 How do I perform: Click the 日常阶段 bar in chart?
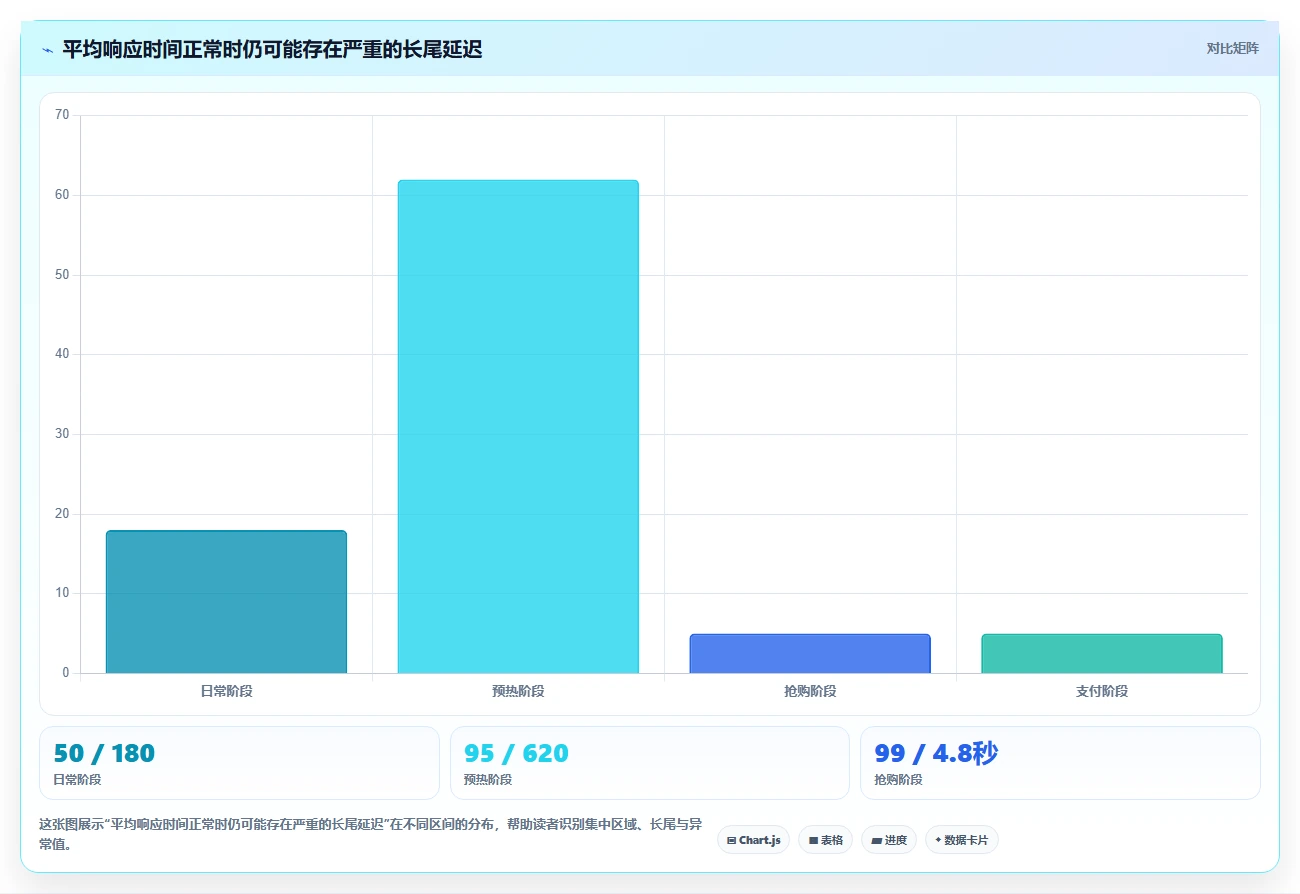coord(226,602)
